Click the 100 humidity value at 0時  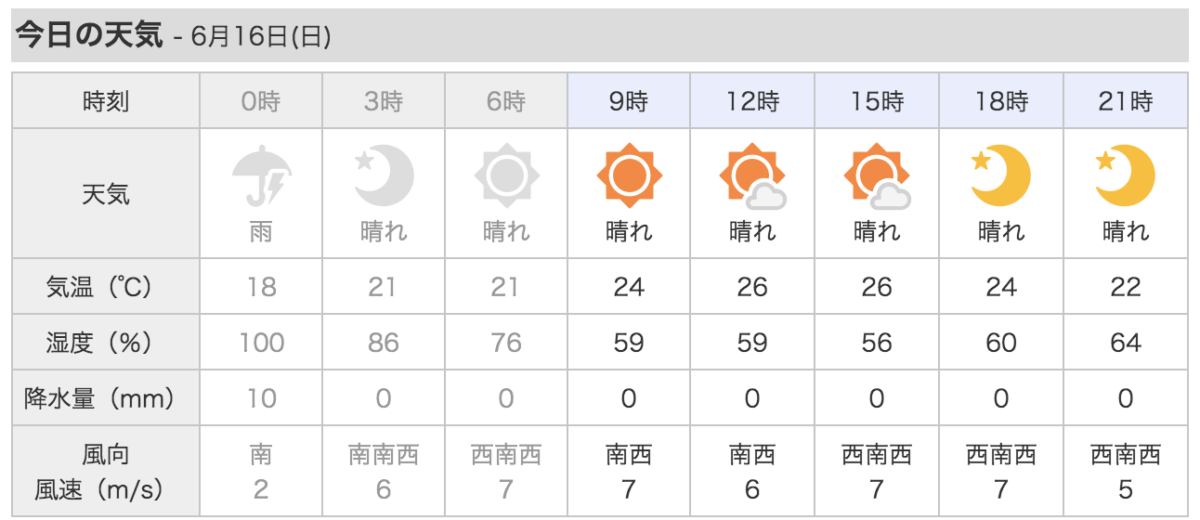coord(260,343)
